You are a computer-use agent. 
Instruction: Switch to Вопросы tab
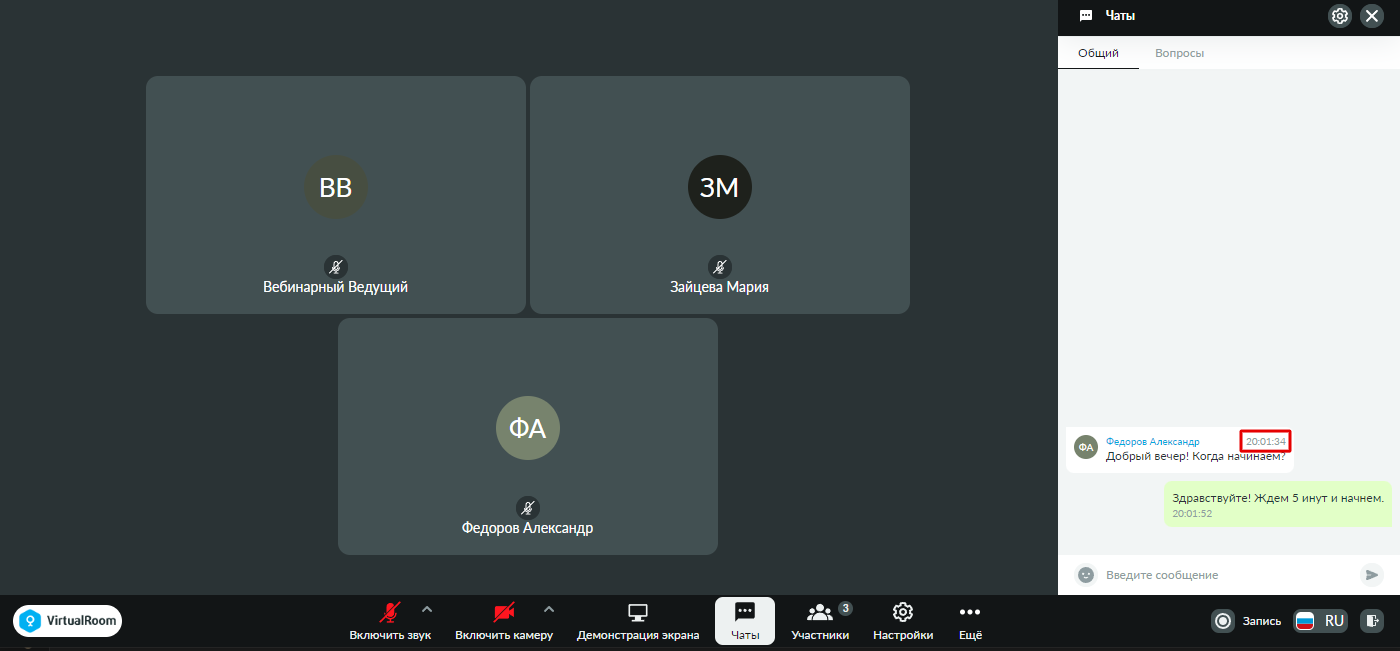point(1179,53)
